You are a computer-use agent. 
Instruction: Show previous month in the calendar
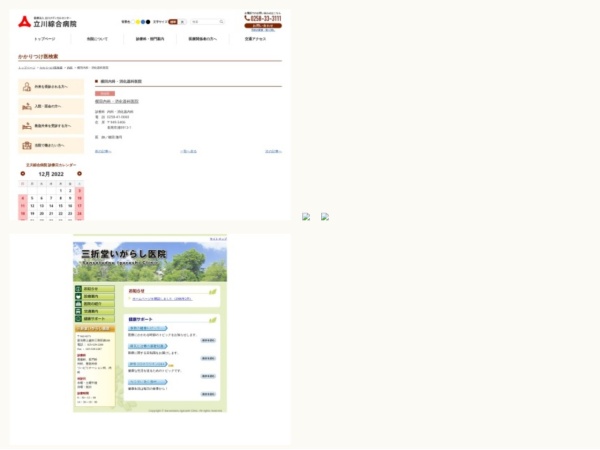pyautogui.click(x=23, y=174)
